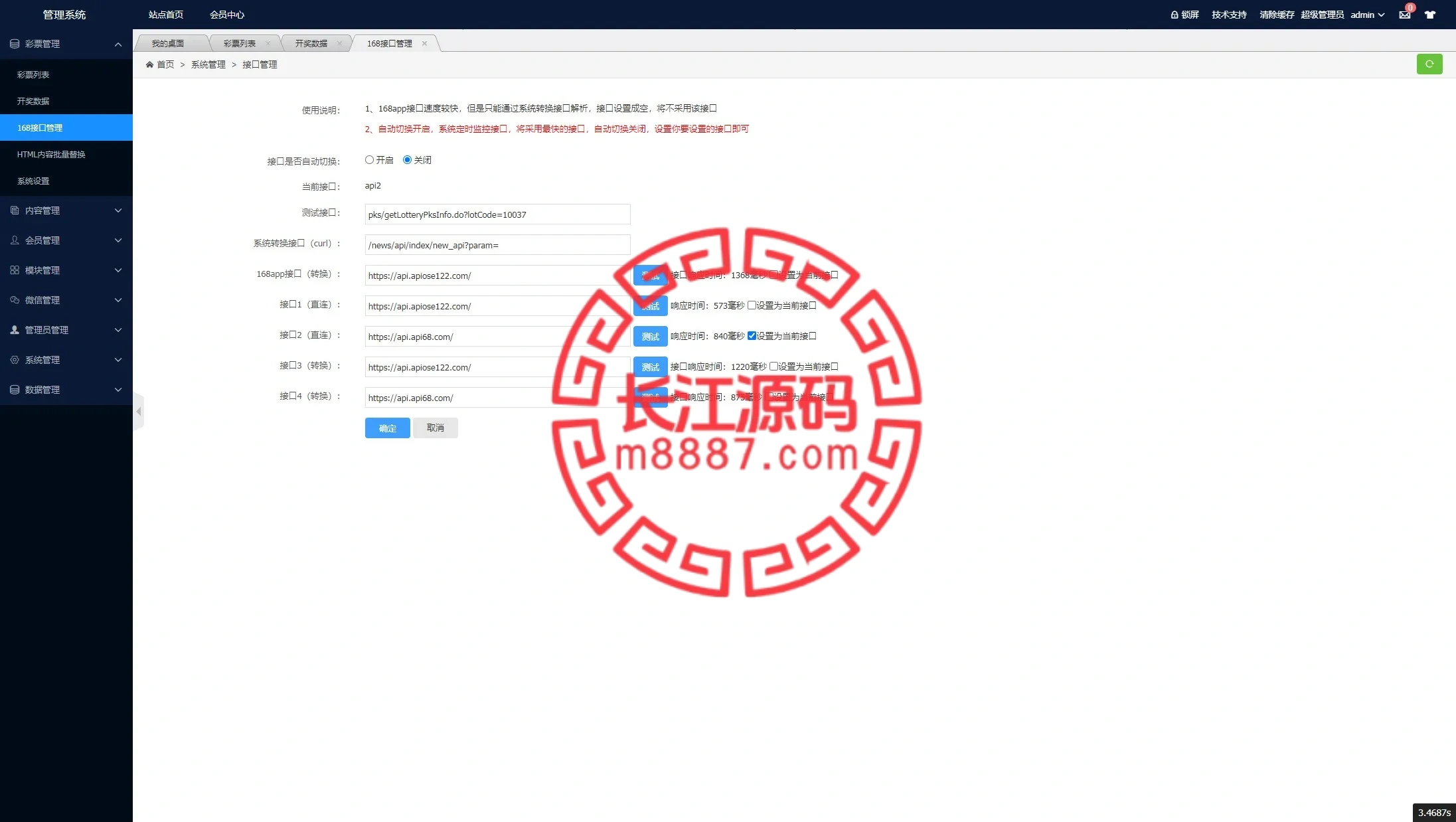Viewport: 1456px width, 822px height.
Task: Select the 开启 auto-switch radio button
Action: (x=369, y=160)
